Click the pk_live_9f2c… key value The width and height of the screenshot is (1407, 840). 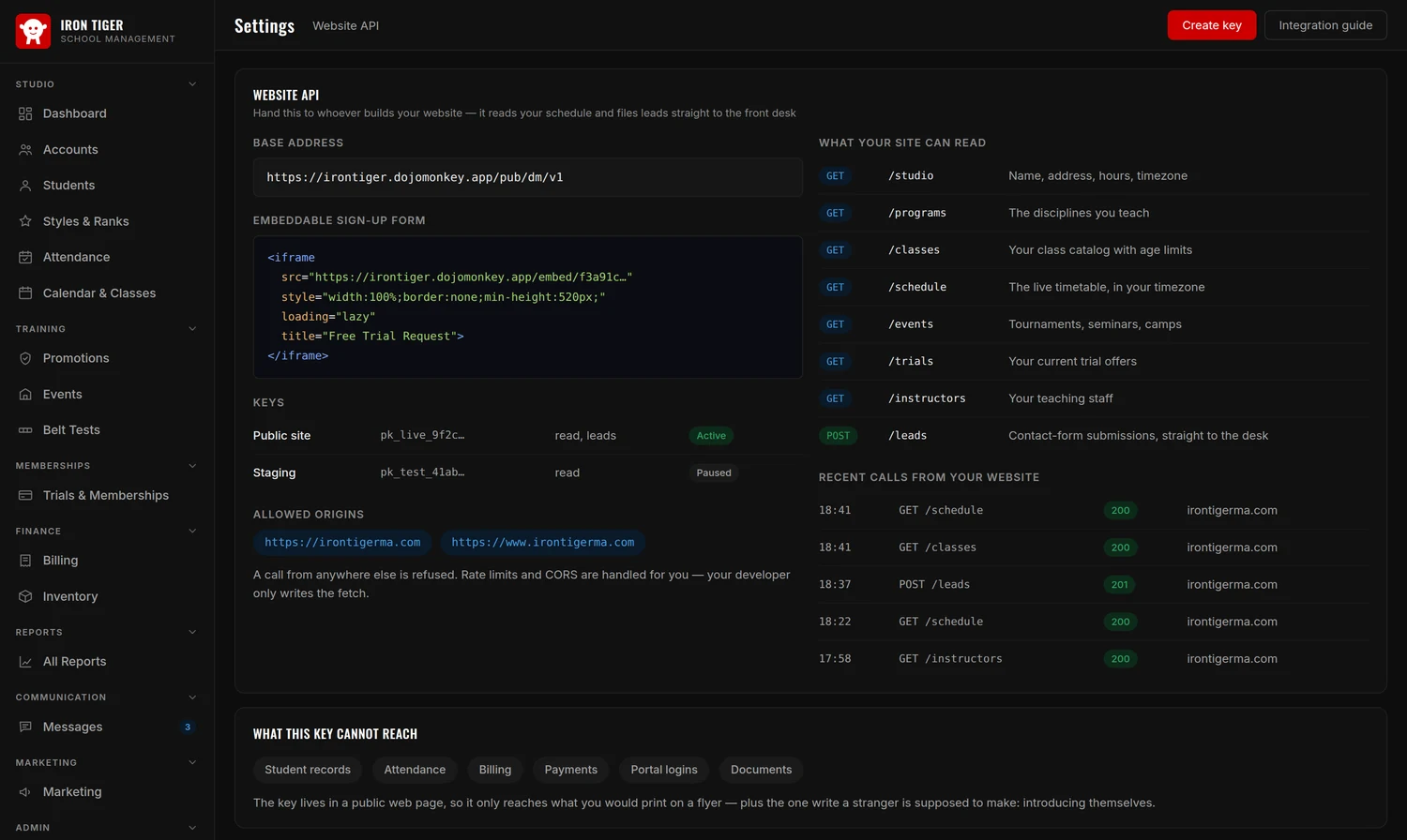tap(422, 435)
